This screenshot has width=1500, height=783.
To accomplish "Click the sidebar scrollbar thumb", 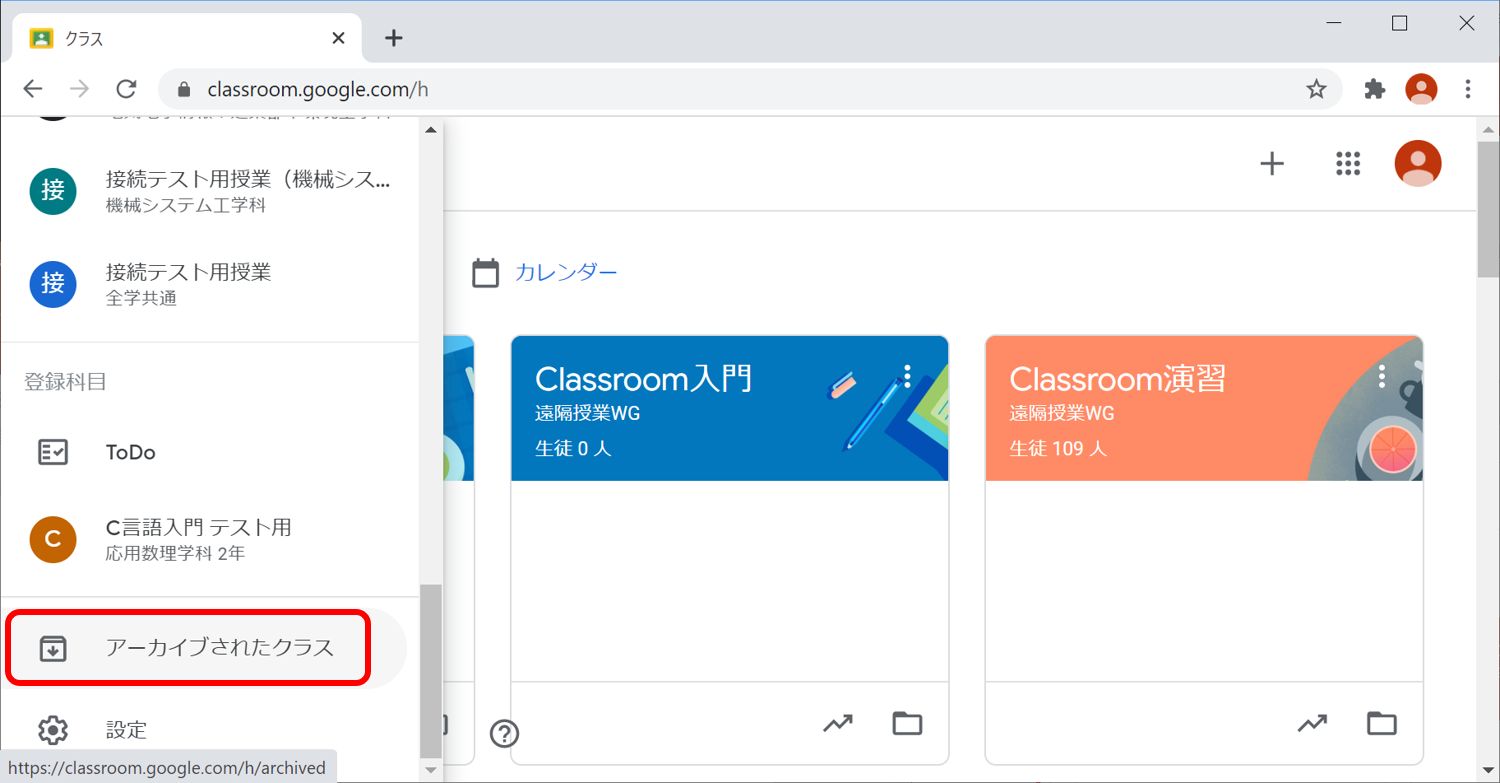I will [431, 671].
